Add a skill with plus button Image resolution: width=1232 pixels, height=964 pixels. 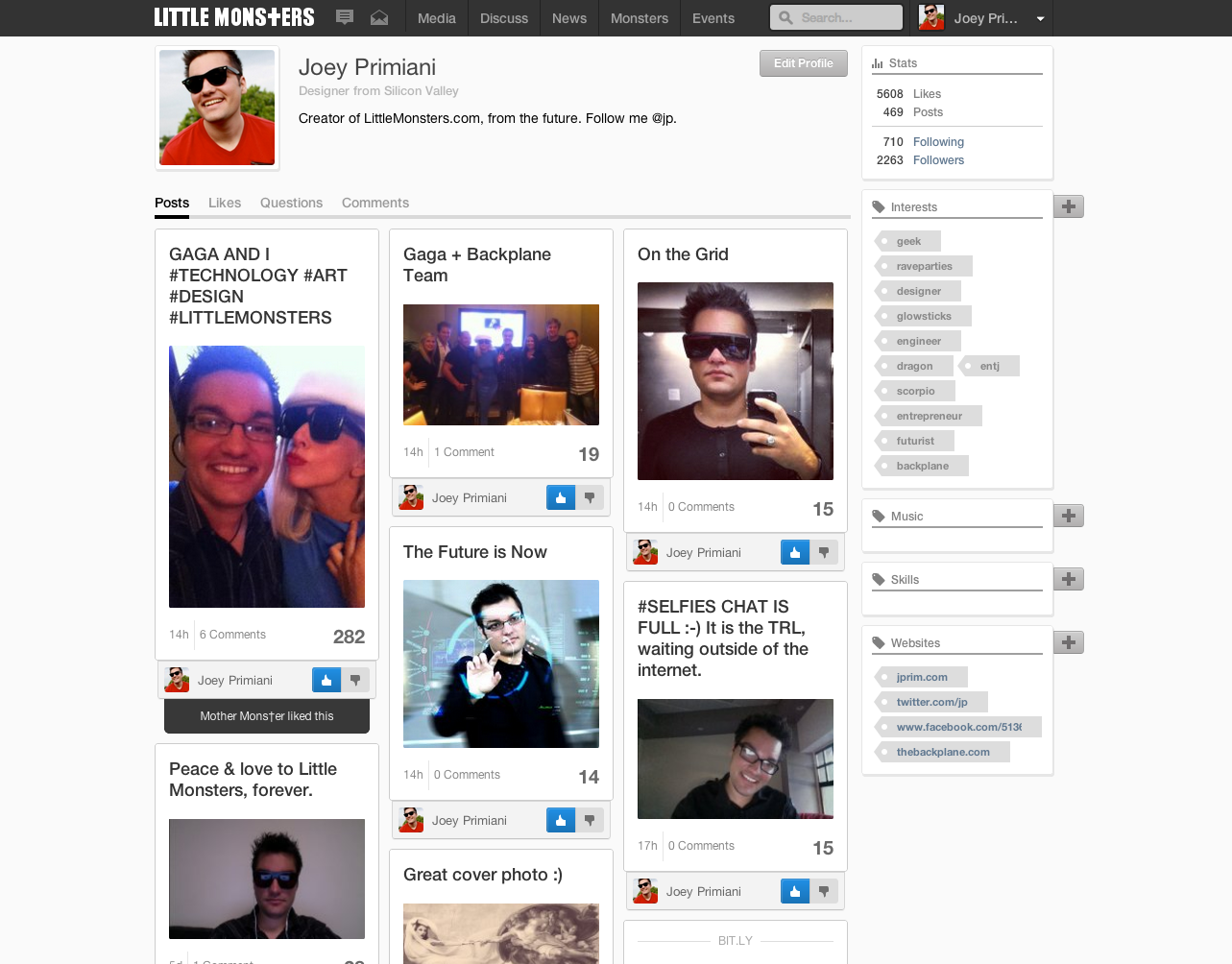tap(1068, 579)
